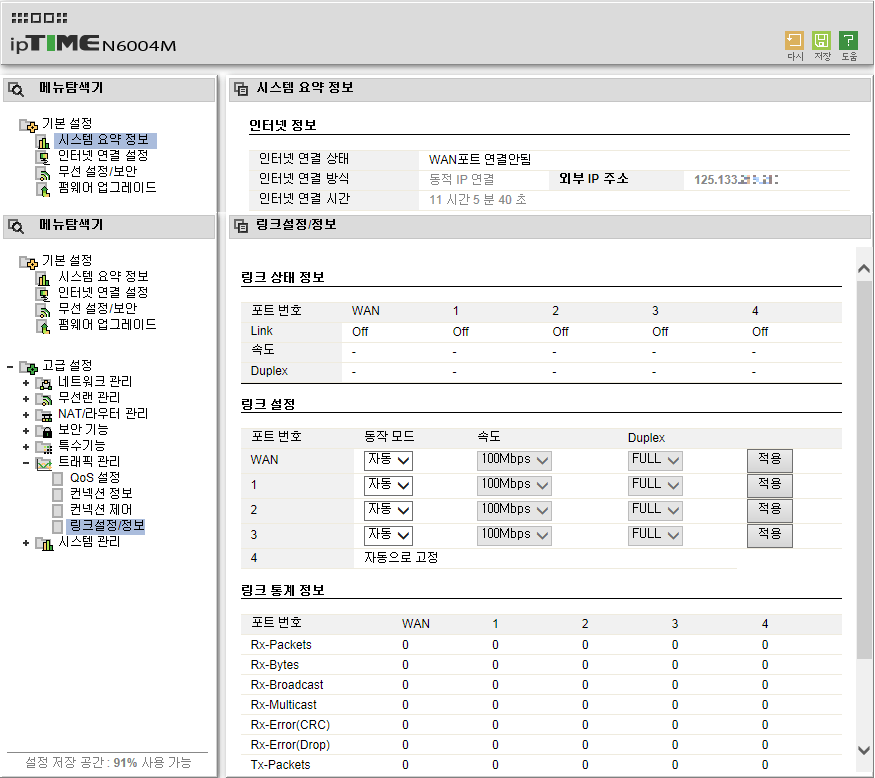Click monitor icon beside upper 인터넷 연결 설정
Screen dimensions: 875x778
(x=43, y=157)
